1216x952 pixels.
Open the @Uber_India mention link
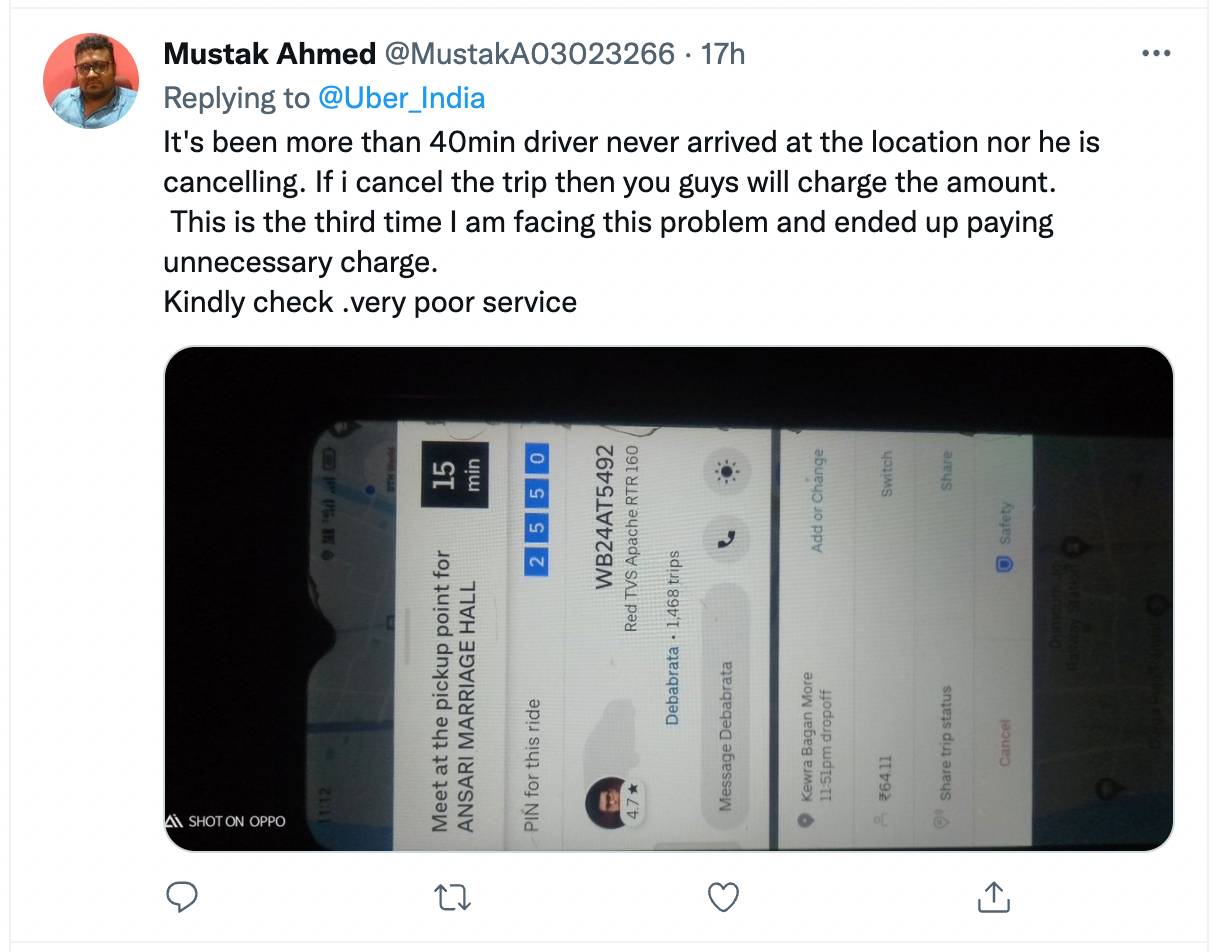coord(401,98)
